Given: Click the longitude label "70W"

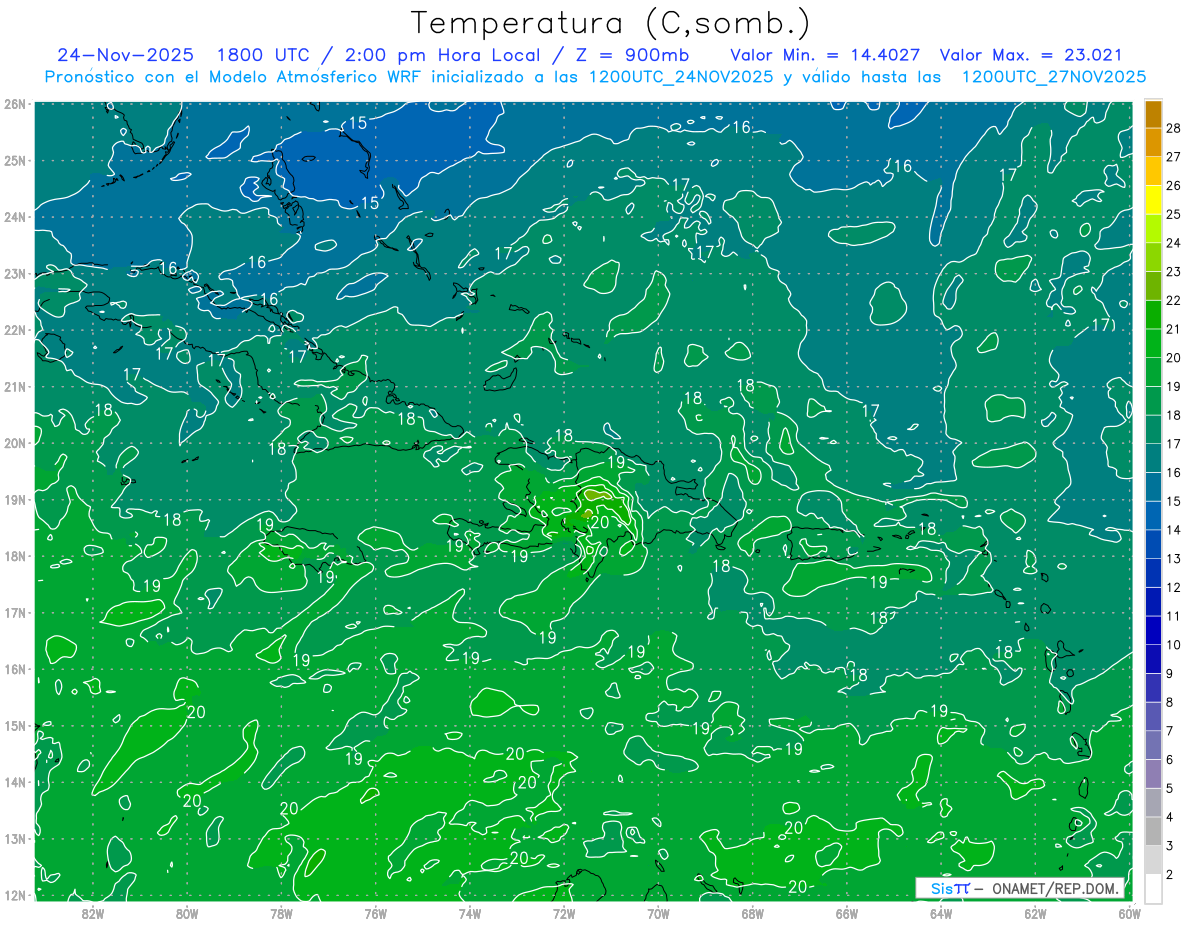Looking at the screenshot, I should click(658, 914).
